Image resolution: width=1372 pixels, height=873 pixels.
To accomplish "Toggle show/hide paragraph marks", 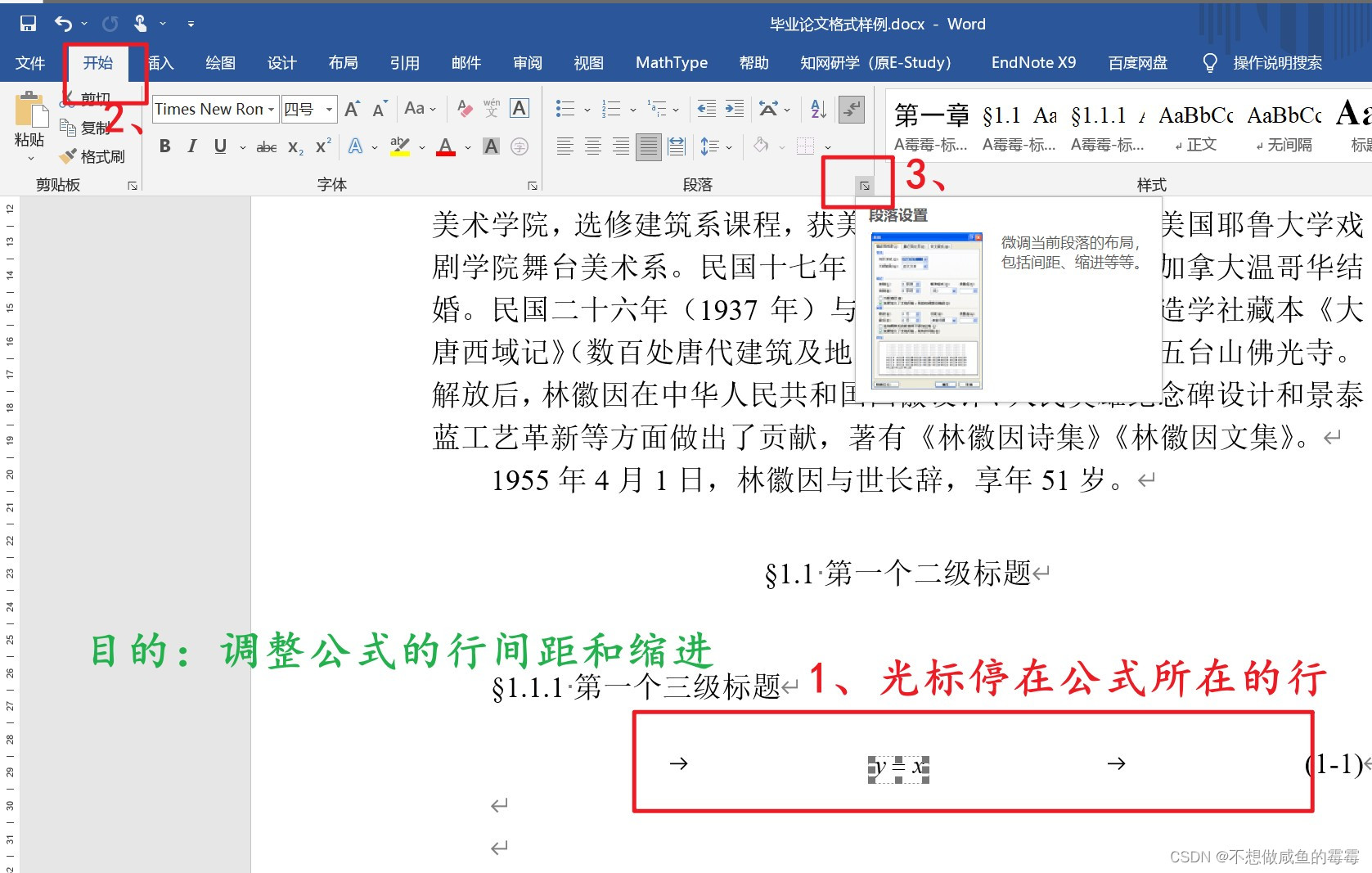I will (x=852, y=109).
